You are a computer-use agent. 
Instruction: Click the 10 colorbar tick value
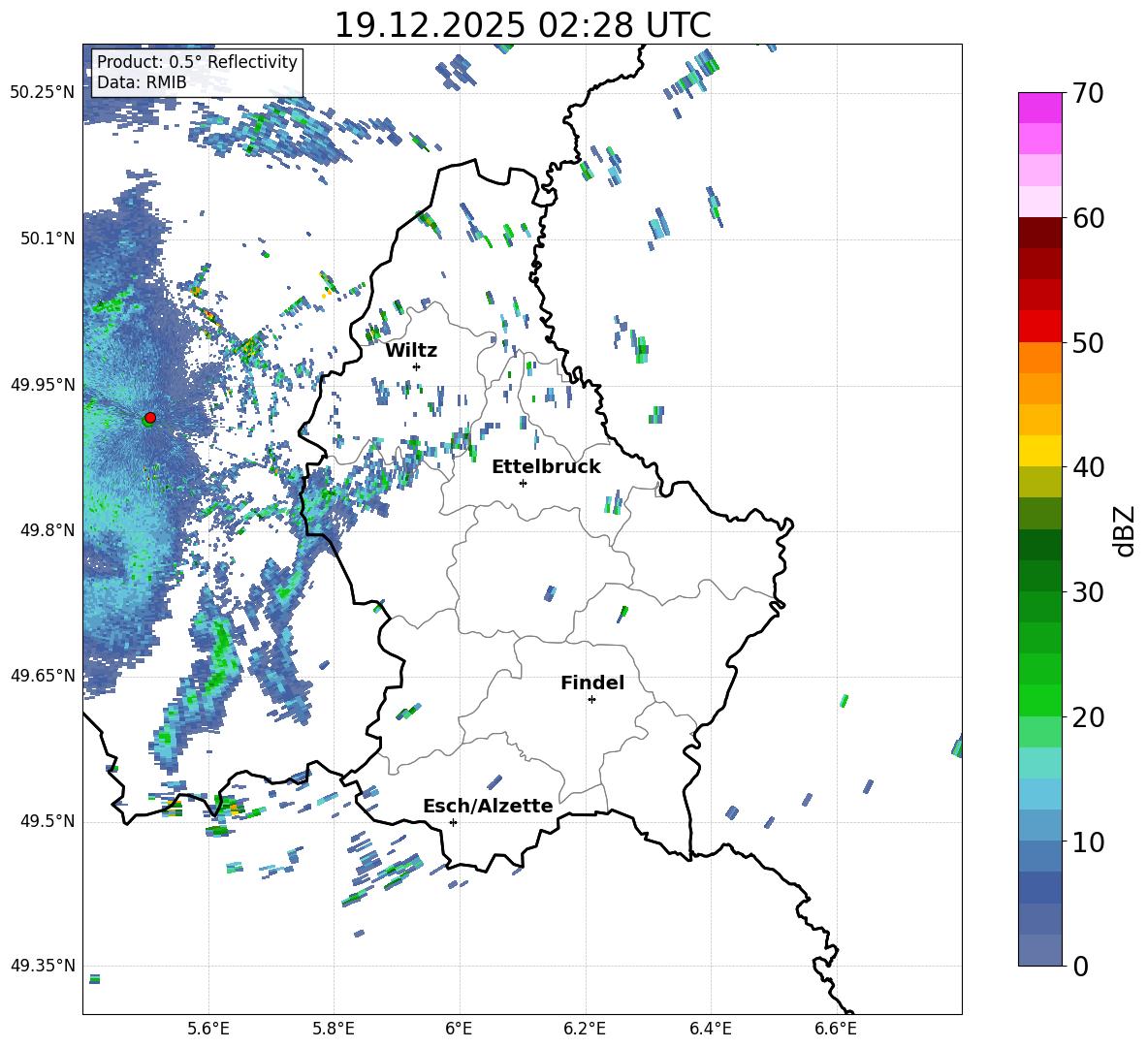pyautogui.click(x=1088, y=842)
